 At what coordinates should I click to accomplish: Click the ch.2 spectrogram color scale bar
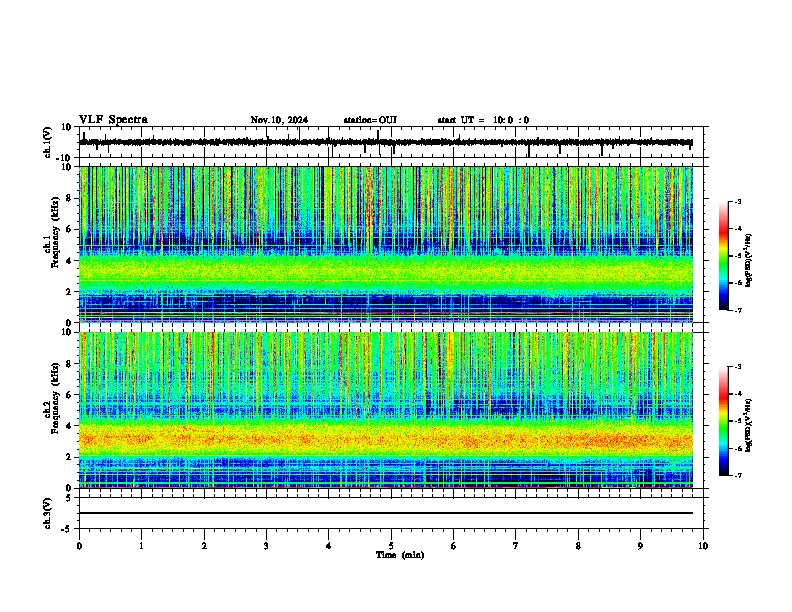click(724, 421)
